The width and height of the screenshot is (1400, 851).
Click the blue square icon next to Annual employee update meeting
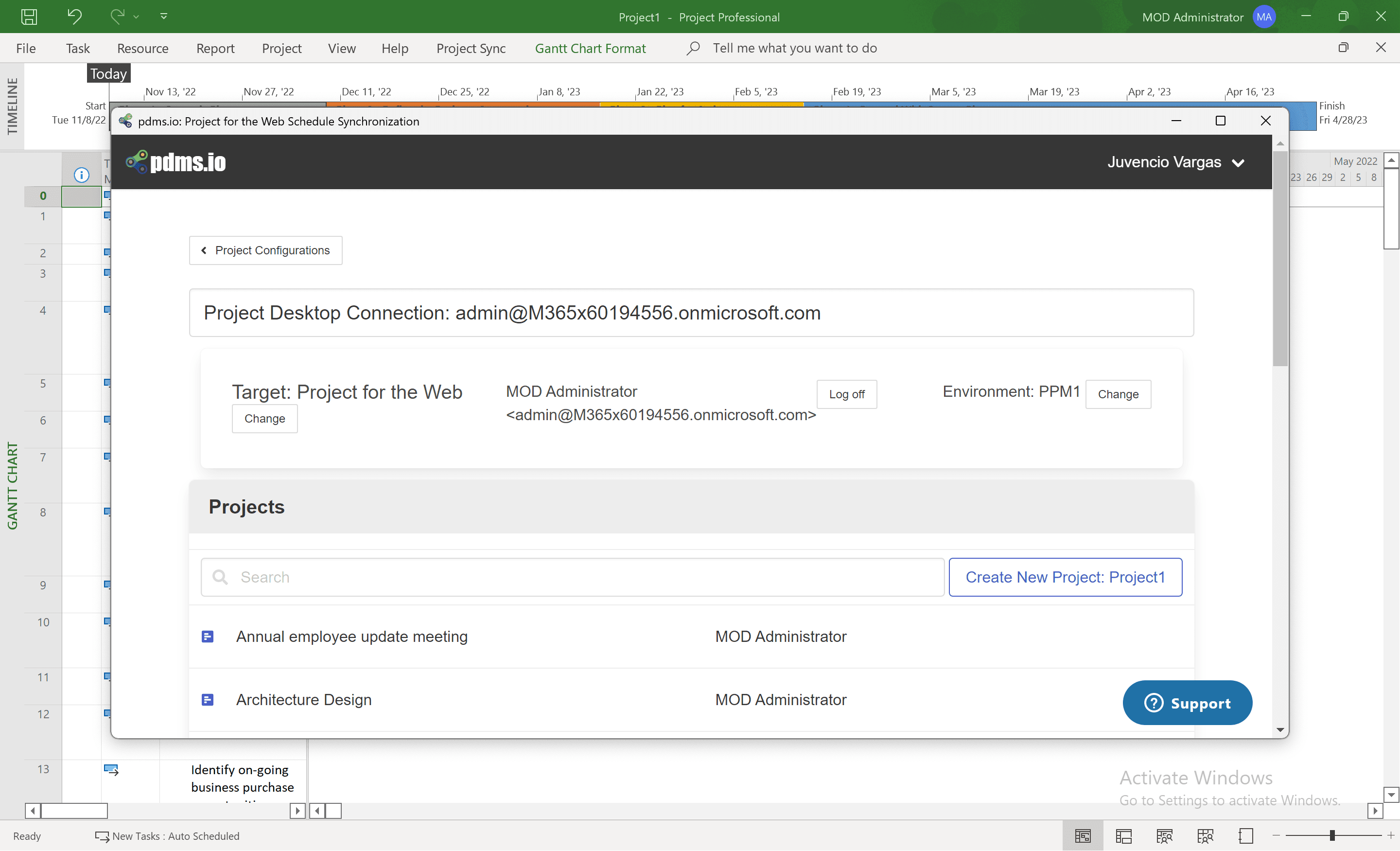(207, 636)
